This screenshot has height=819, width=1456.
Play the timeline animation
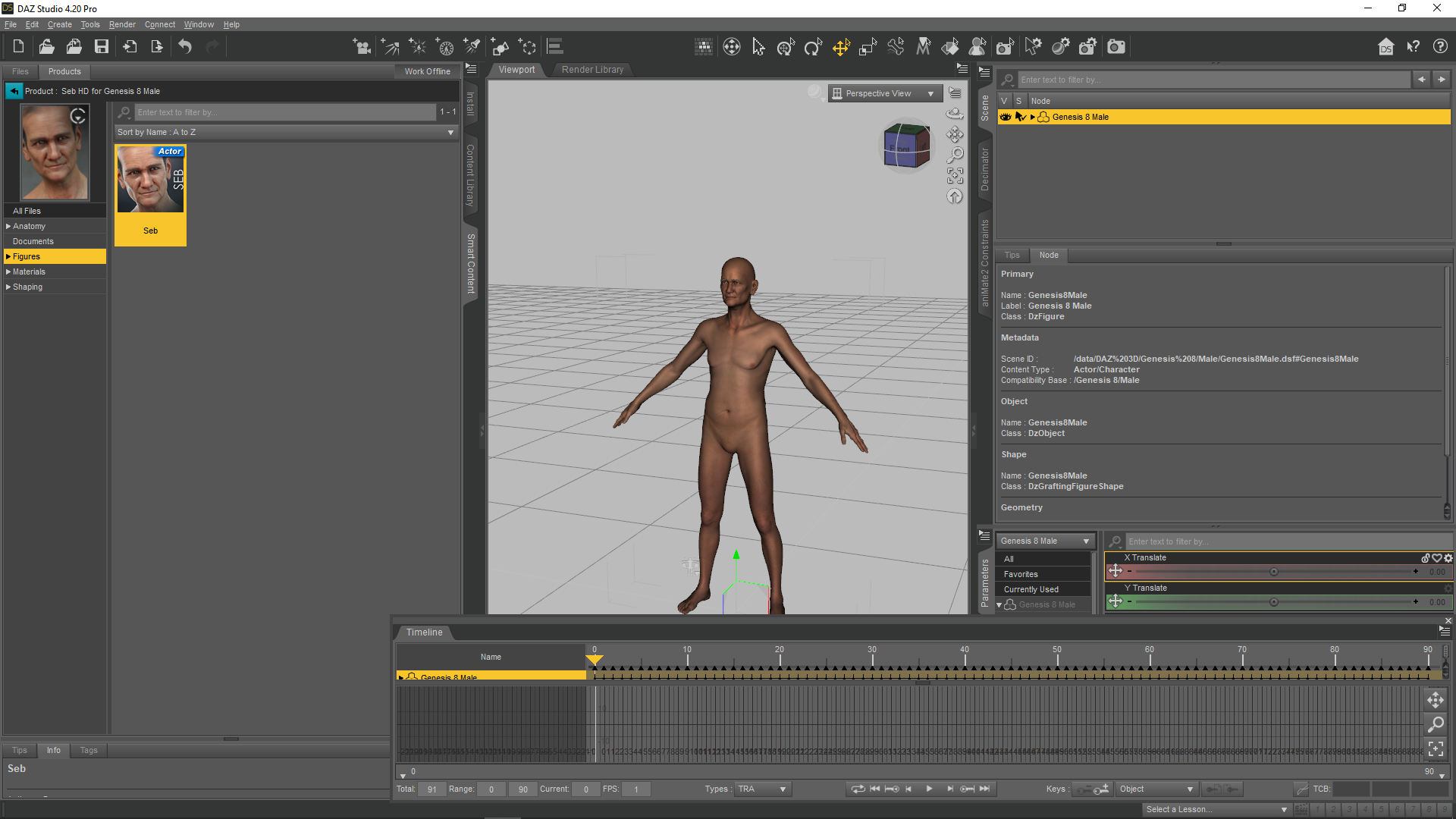929,789
